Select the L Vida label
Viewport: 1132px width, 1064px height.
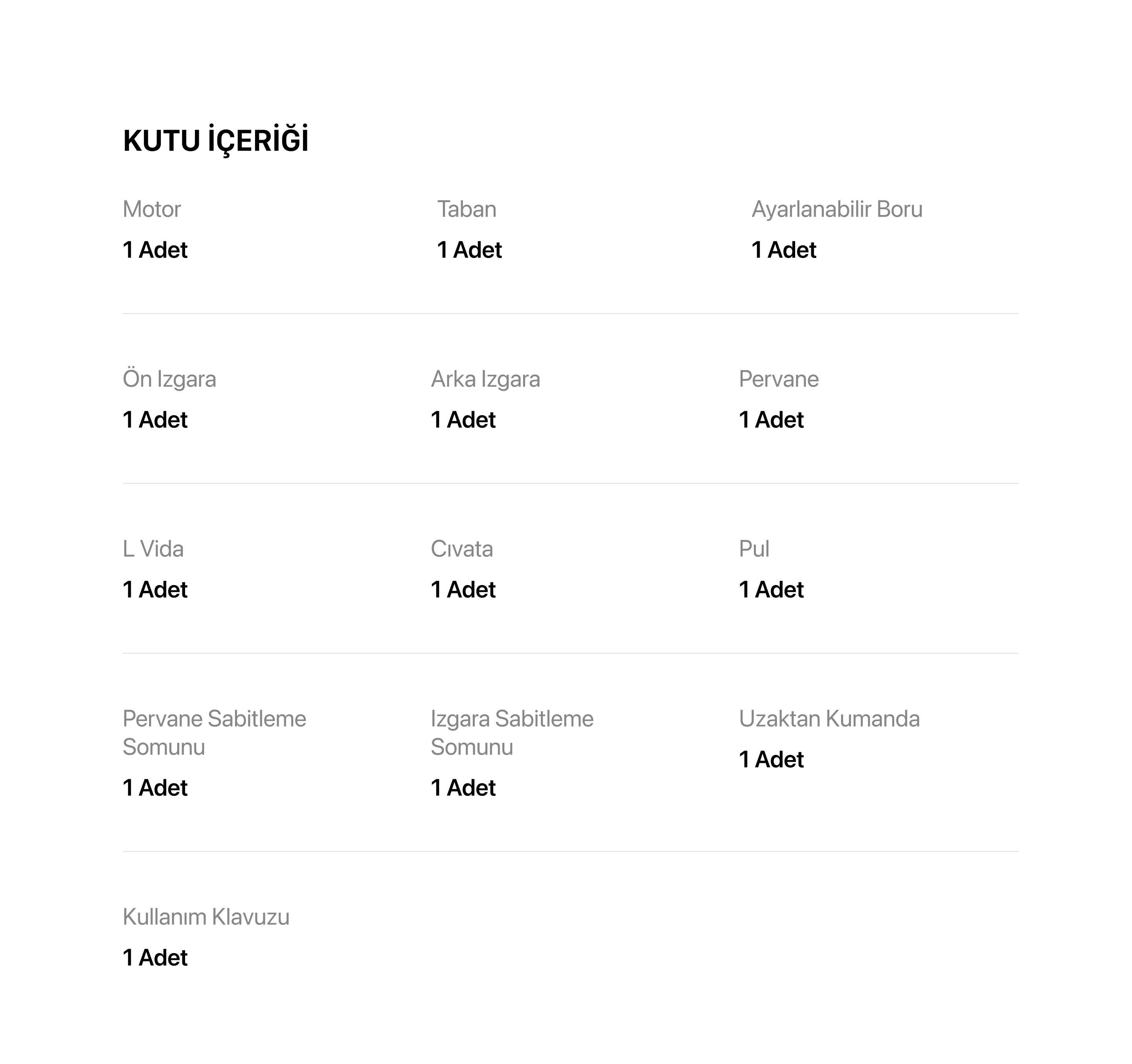pyautogui.click(x=153, y=549)
